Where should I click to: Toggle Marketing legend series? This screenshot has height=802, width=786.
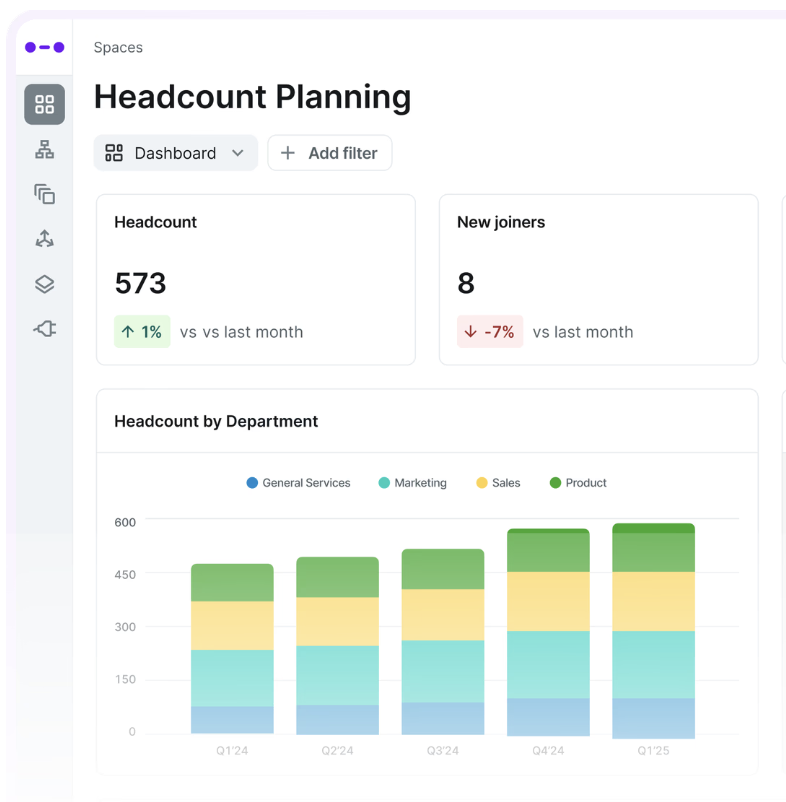(x=412, y=483)
